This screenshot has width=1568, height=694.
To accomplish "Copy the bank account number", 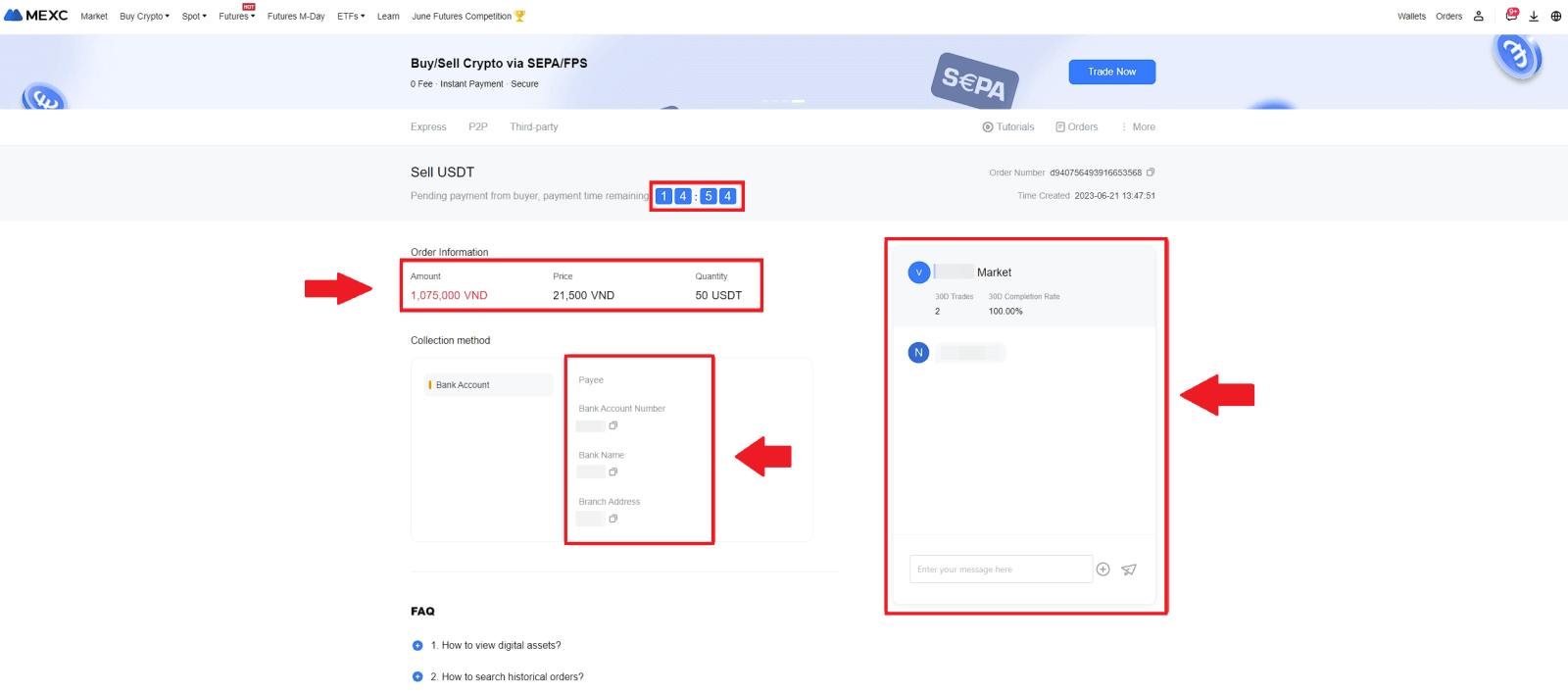I will [613, 425].
